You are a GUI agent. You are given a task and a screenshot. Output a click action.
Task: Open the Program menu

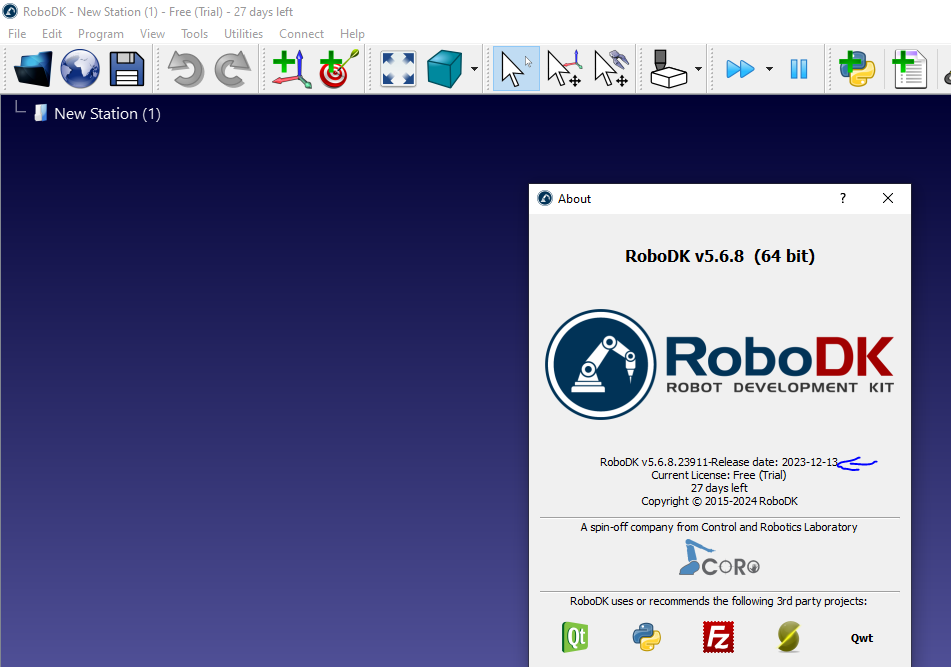coord(100,33)
